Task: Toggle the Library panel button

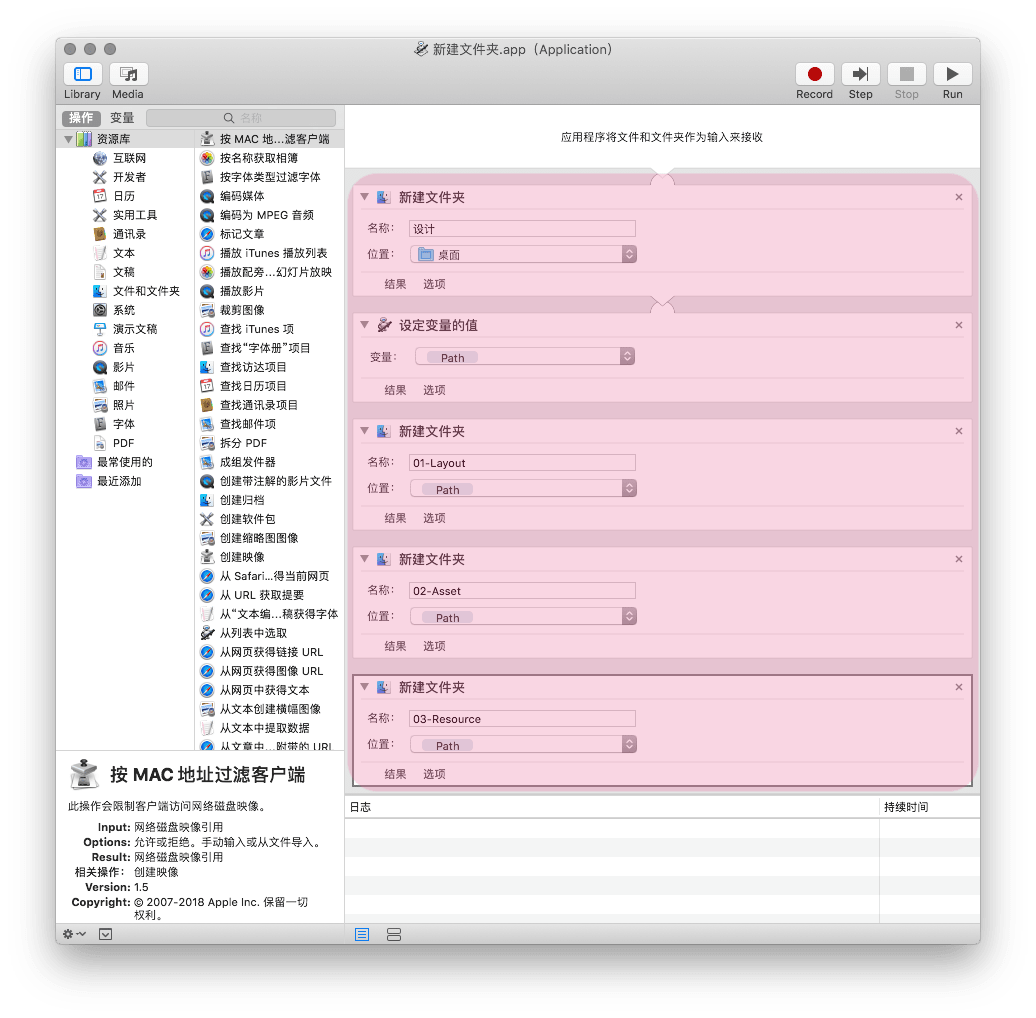Action: point(82,75)
